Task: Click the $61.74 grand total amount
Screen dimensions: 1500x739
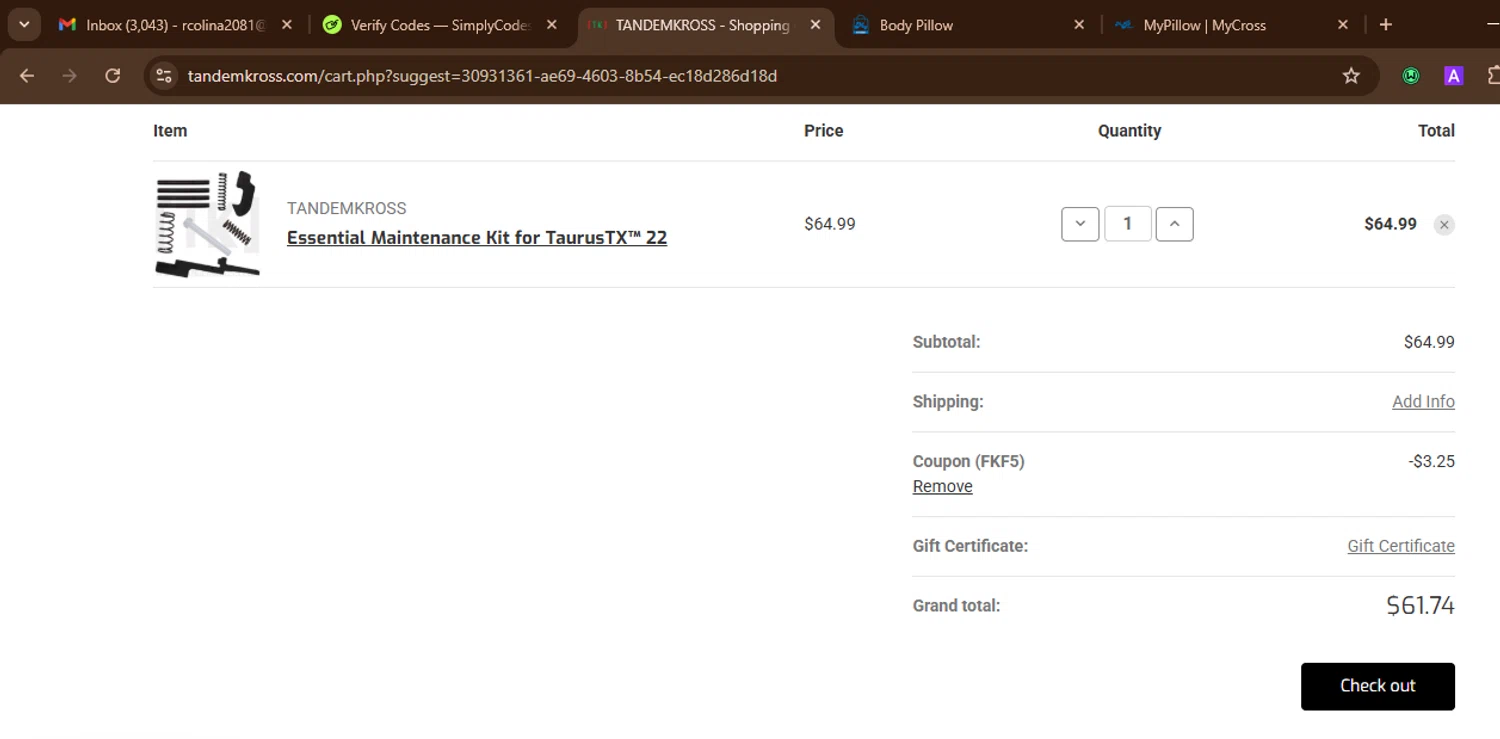Action: [x=1420, y=606]
